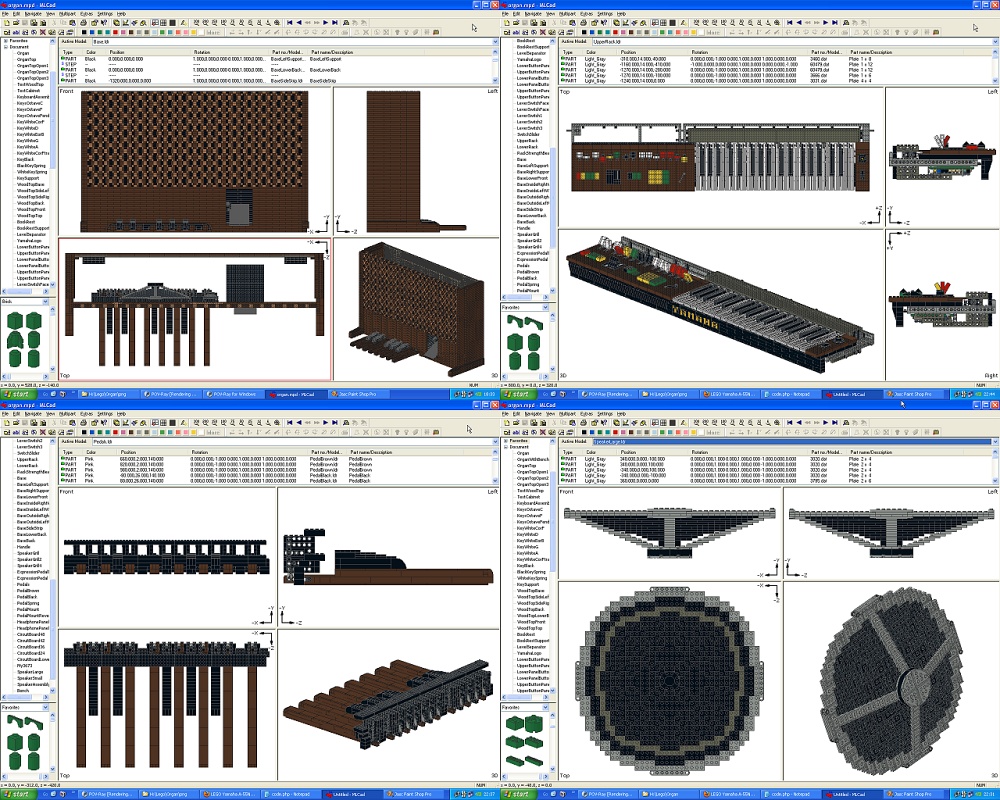Click More colors button in bottom-right window
This screenshot has width=1000, height=800.
pos(713,432)
